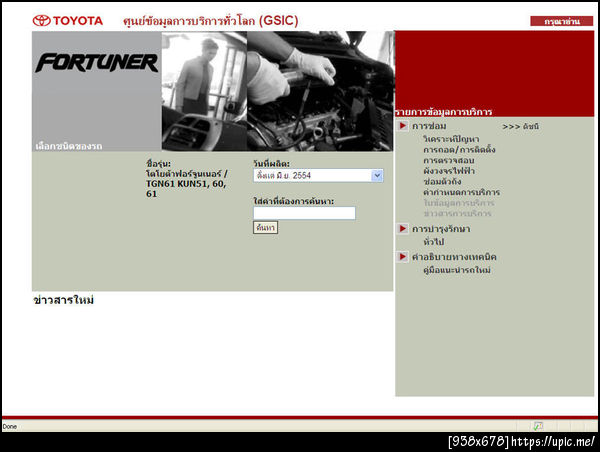Viewport: 600px width, 452px height.
Task: Click the engine repair photo
Action: click(320, 91)
